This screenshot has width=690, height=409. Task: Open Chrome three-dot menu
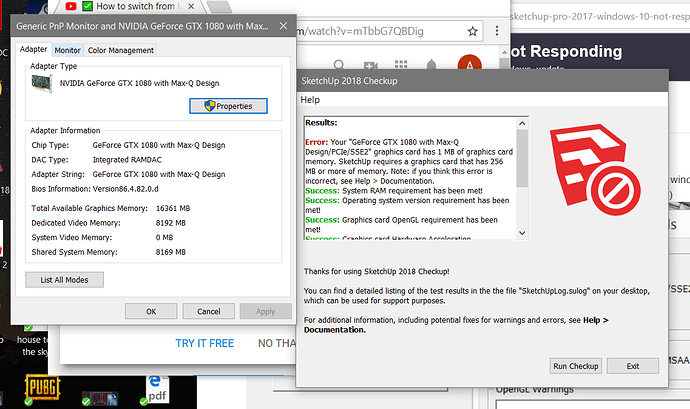coord(497,31)
